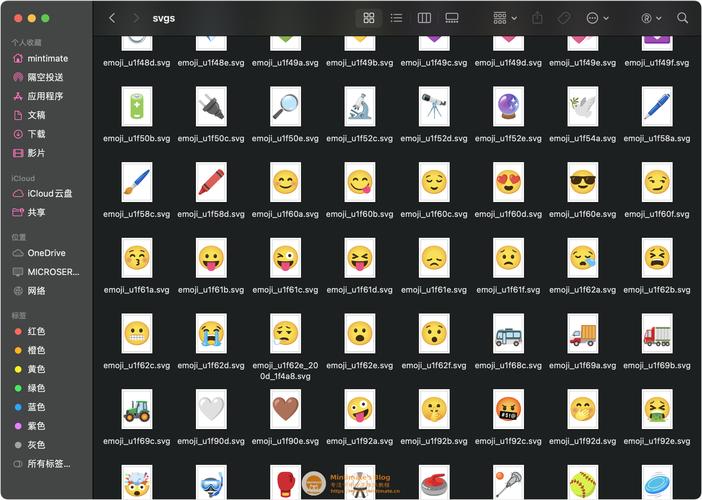Switch to icon grid view

(369, 18)
